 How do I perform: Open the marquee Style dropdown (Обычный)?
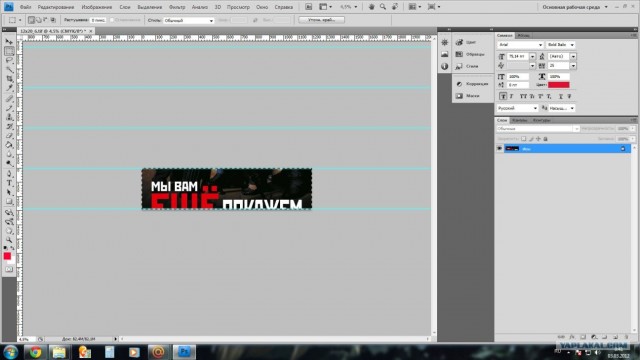click(189, 20)
